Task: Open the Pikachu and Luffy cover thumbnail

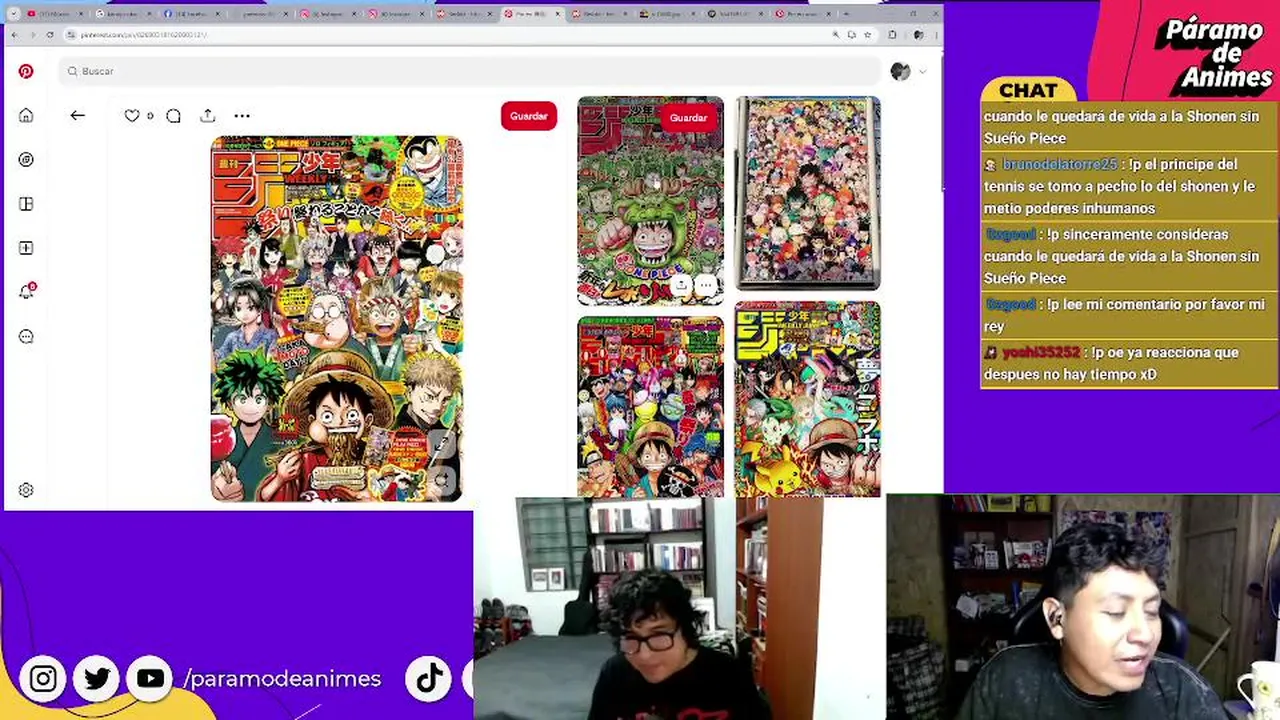Action: point(808,400)
